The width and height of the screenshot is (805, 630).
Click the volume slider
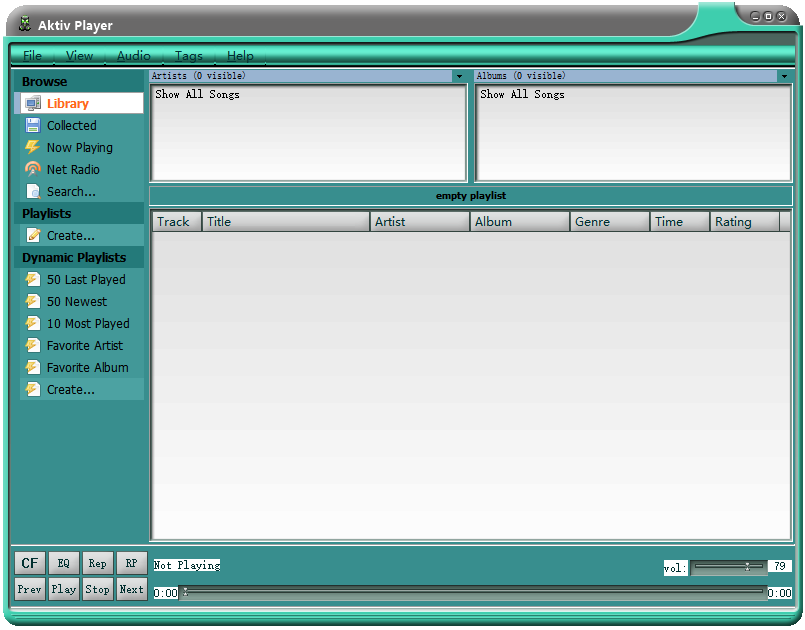click(729, 567)
